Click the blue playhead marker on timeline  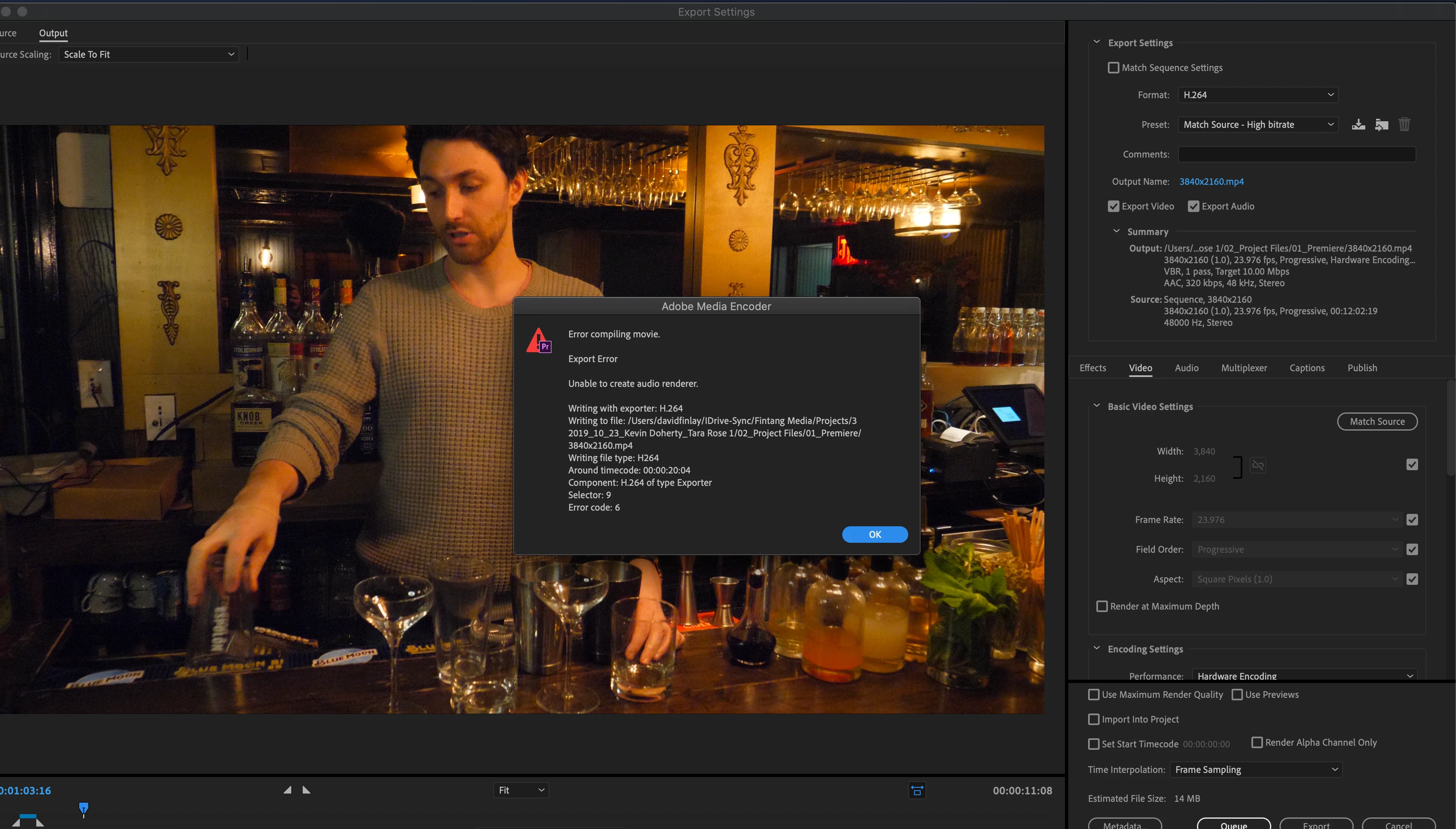pos(84,808)
